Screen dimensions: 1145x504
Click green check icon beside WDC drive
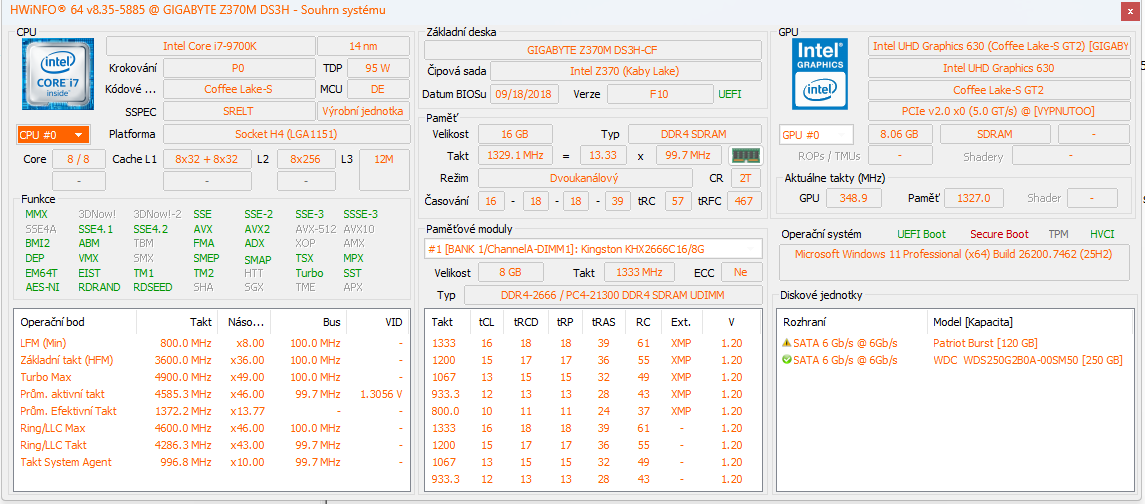coord(786,359)
